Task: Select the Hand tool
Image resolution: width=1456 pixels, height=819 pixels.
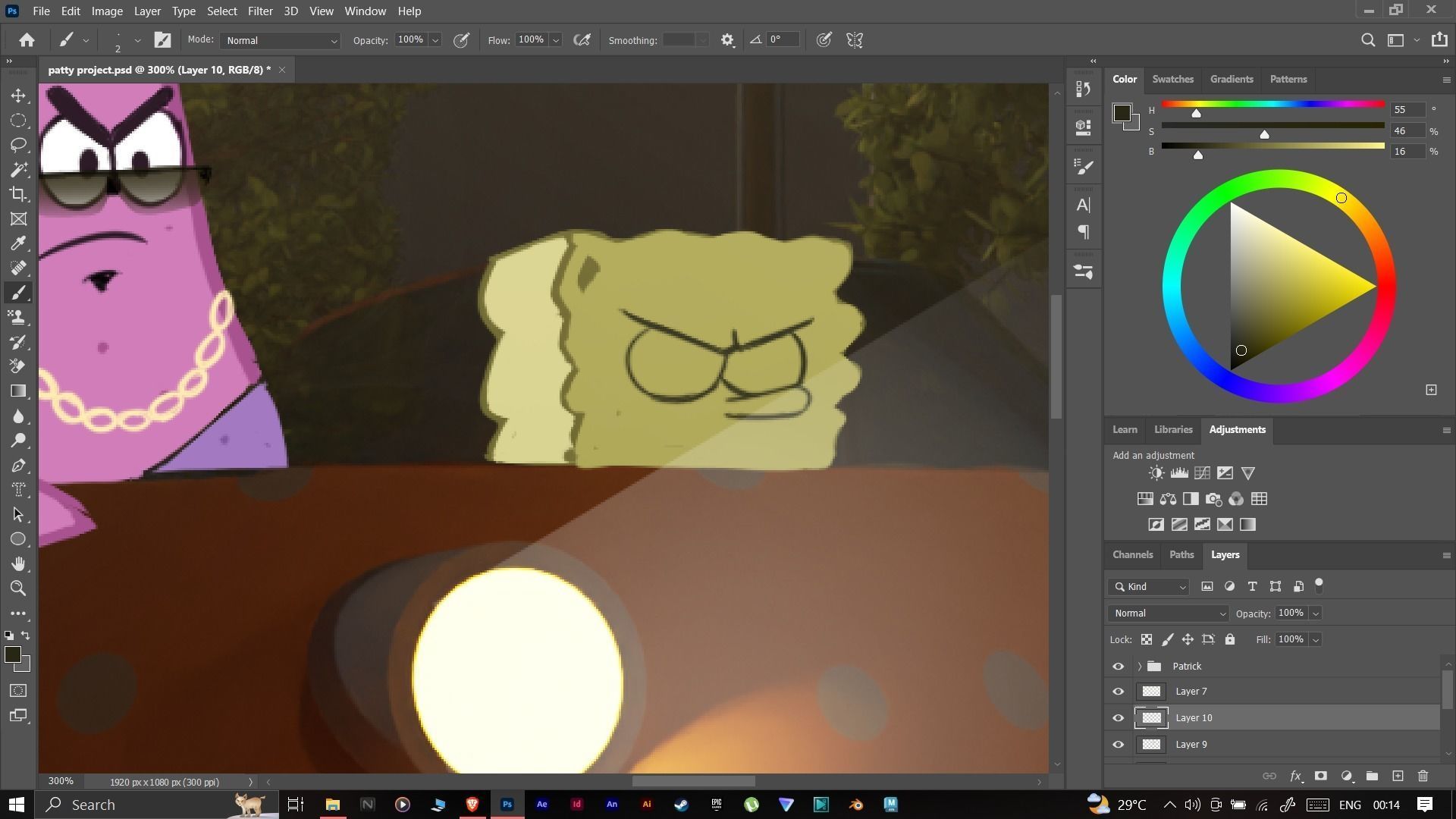Action: coord(19,564)
